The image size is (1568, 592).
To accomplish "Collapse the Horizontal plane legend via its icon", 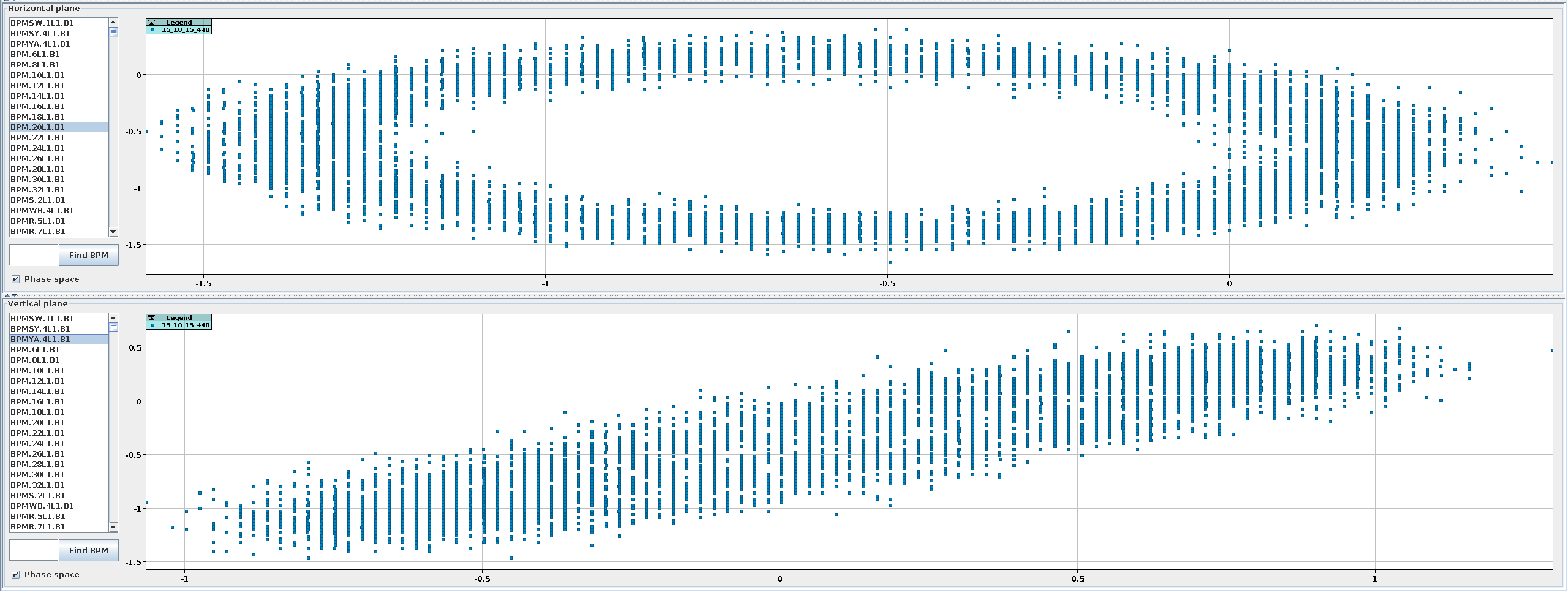I will [x=151, y=22].
